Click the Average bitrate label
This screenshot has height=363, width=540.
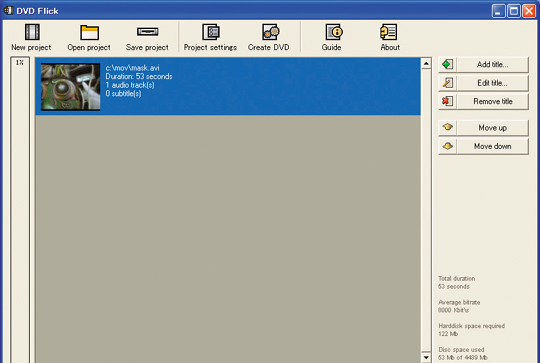459,302
